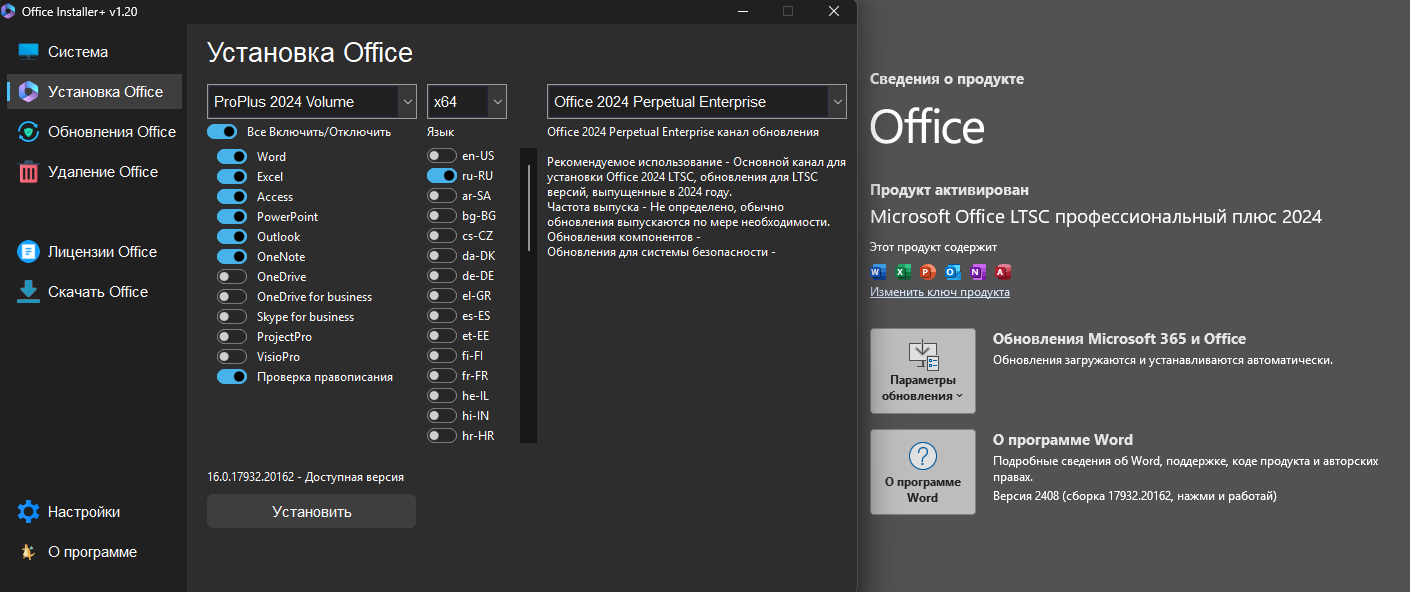This screenshot has height=592, width=1410.
Task: Click the Access icon in product info
Action: coord(1003,271)
